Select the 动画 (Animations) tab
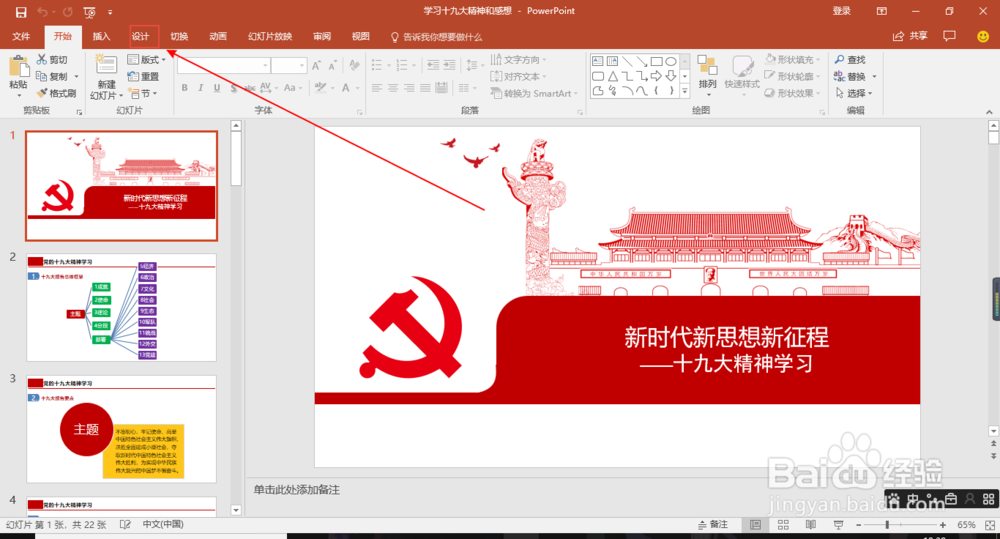The height and width of the screenshot is (539, 1000). 218,36
